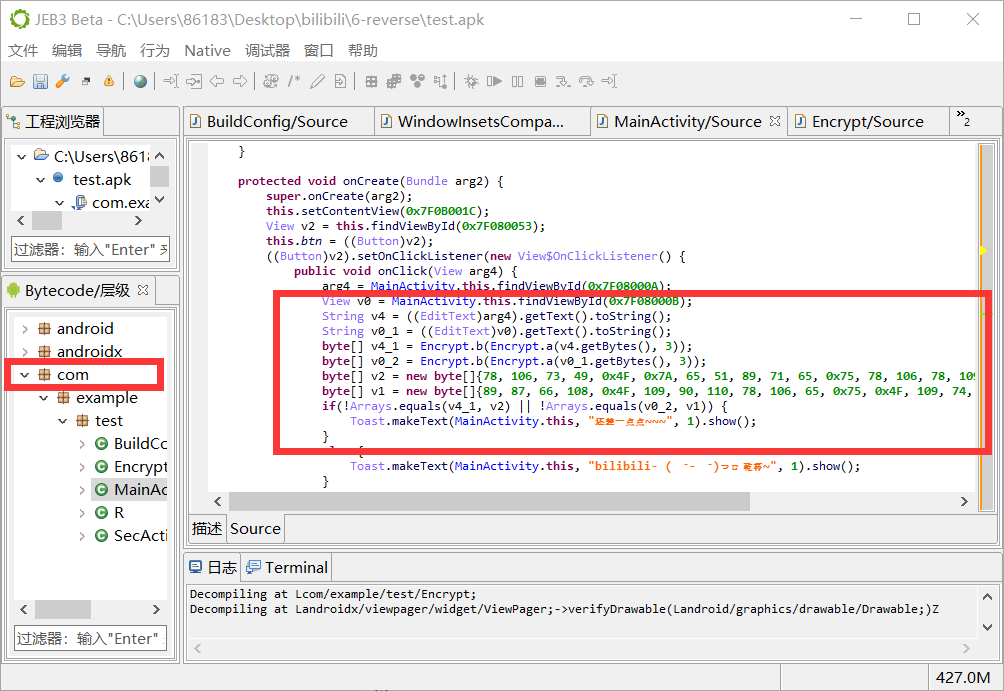Switch to Encrypt/Source tab
Viewport: 1004px width, 691px height.
(x=868, y=122)
